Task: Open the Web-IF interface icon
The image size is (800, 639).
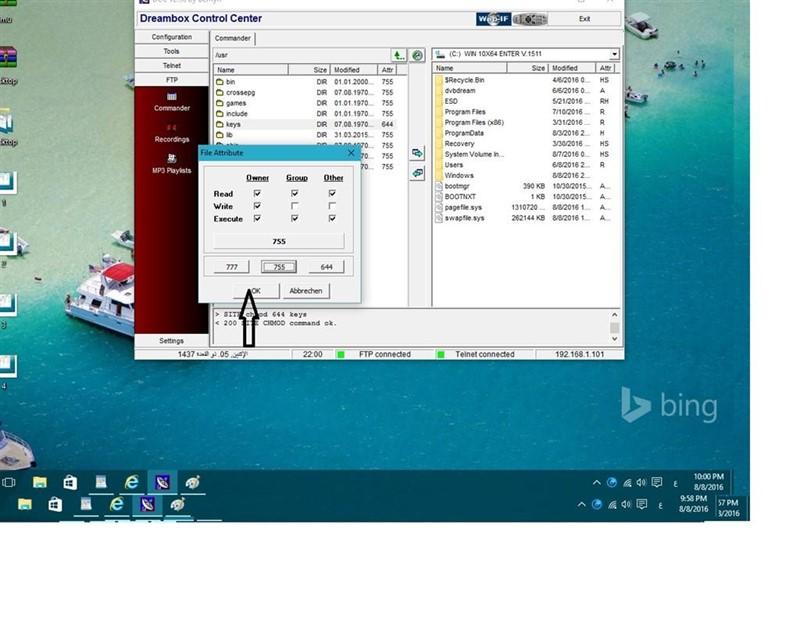Action: [493, 19]
